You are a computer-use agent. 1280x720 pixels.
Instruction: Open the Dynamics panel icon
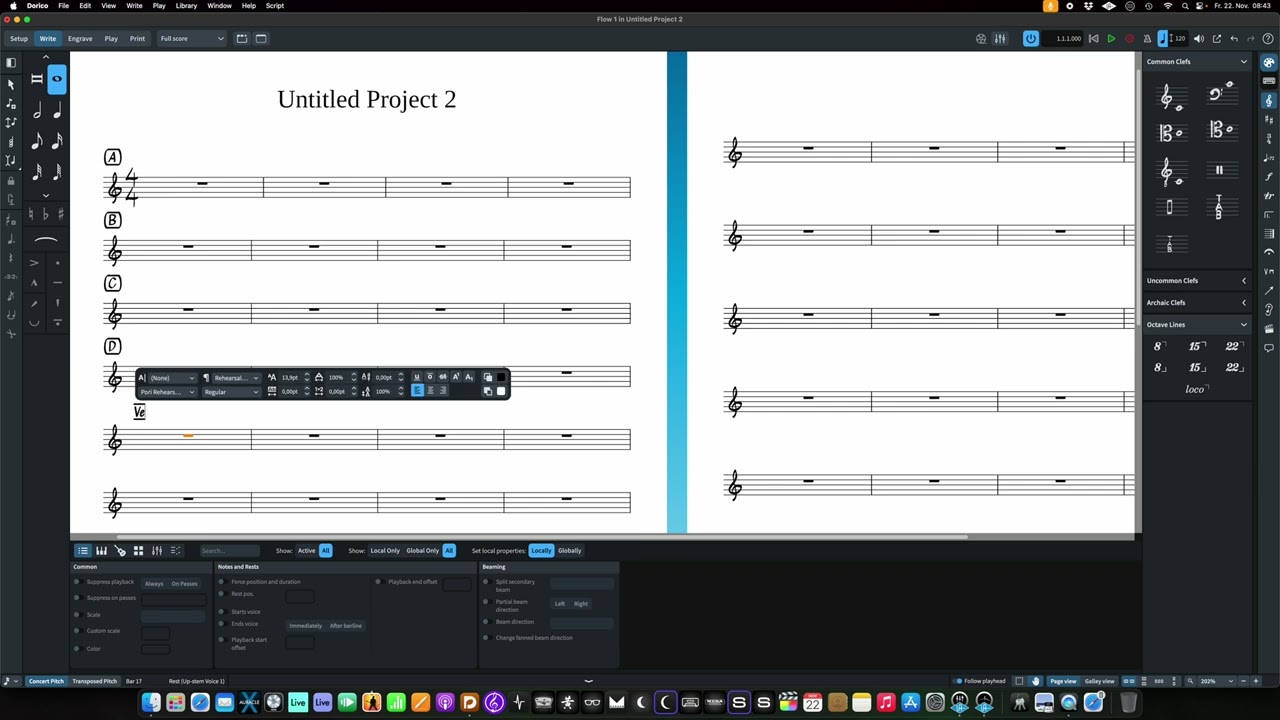pyautogui.click(x=1269, y=177)
